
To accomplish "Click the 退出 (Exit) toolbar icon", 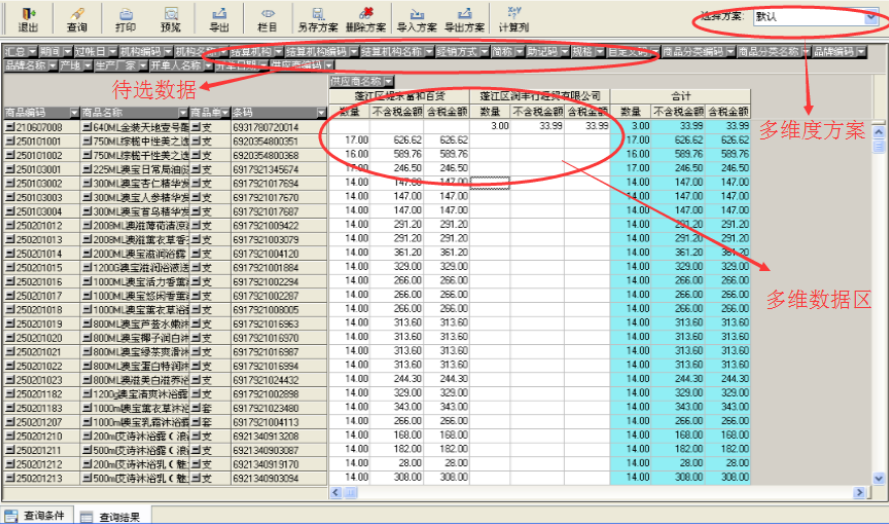I will click(29, 18).
